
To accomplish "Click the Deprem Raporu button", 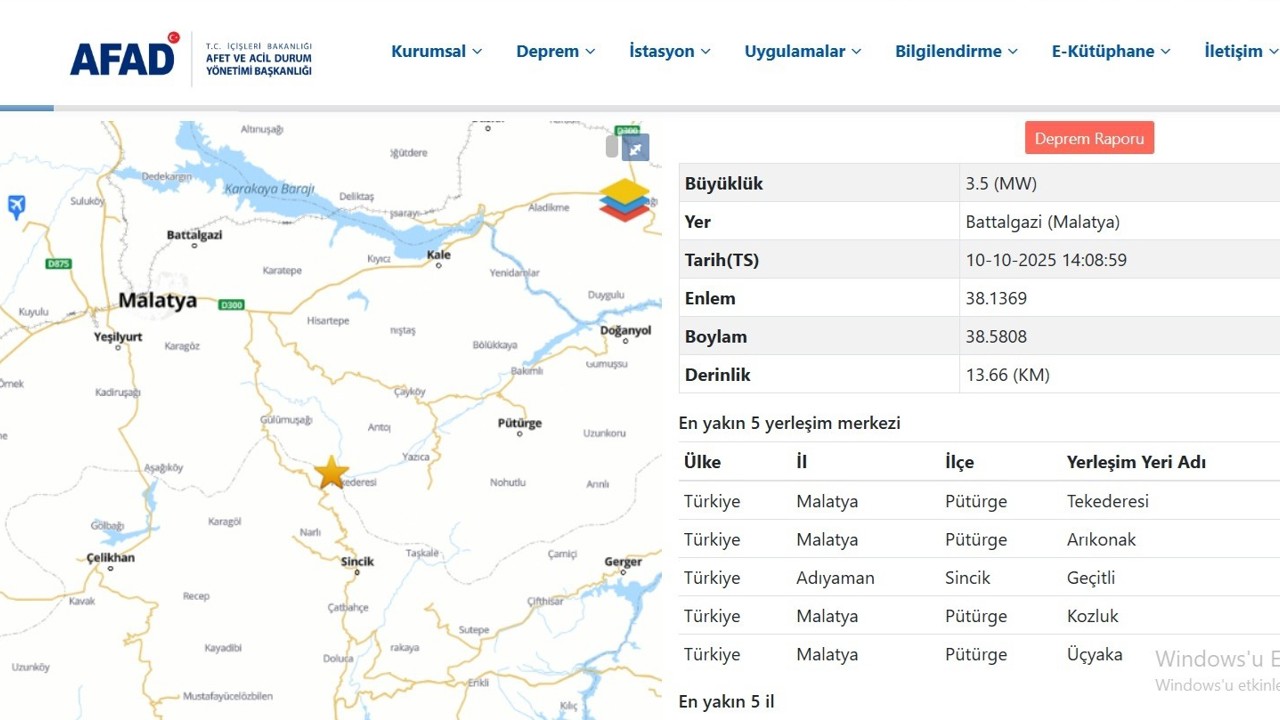I will [x=1089, y=137].
